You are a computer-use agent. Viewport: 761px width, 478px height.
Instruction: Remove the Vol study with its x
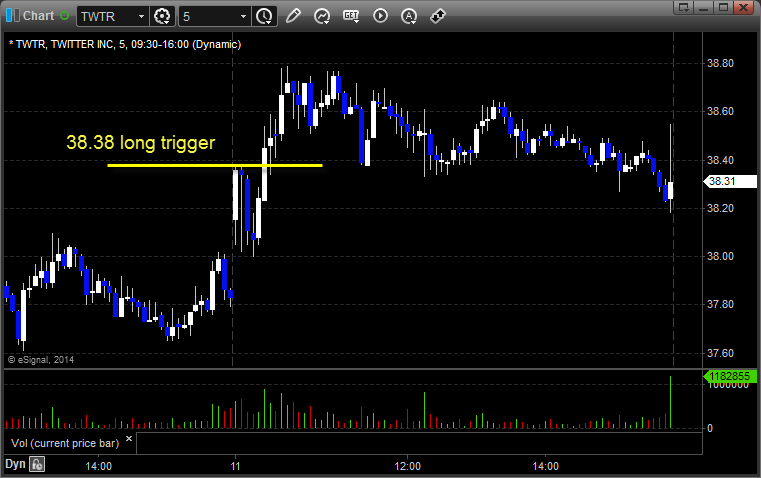(x=129, y=439)
